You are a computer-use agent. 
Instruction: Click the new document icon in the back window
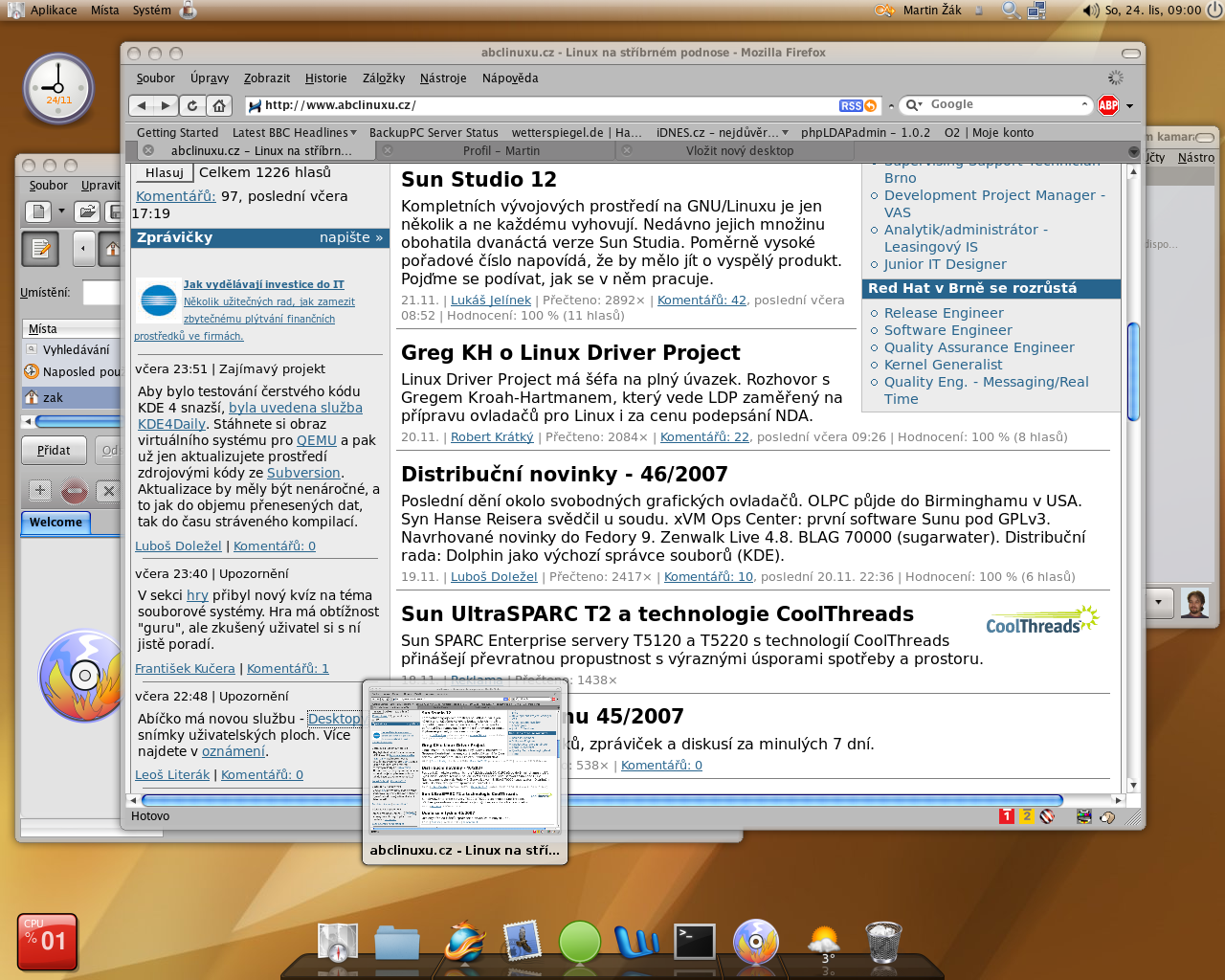click(38, 212)
